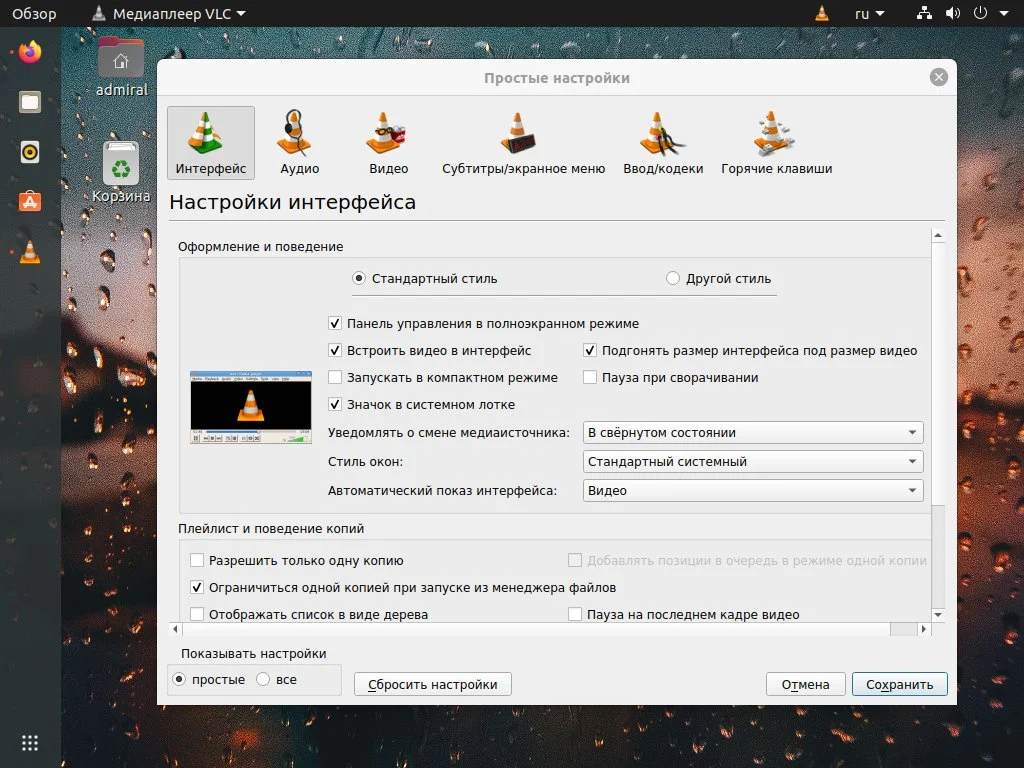The width and height of the screenshot is (1024, 768).
Task: Click Сбросить настройки
Action: [432, 684]
